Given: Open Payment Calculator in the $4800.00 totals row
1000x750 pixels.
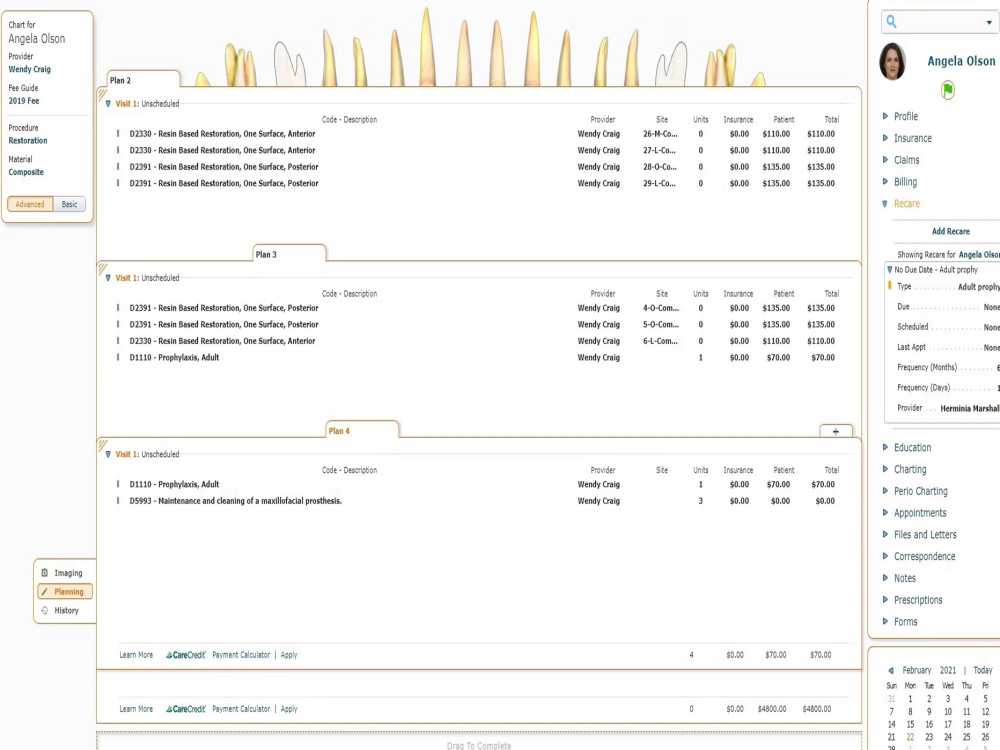Looking at the screenshot, I should pos(241,709).
